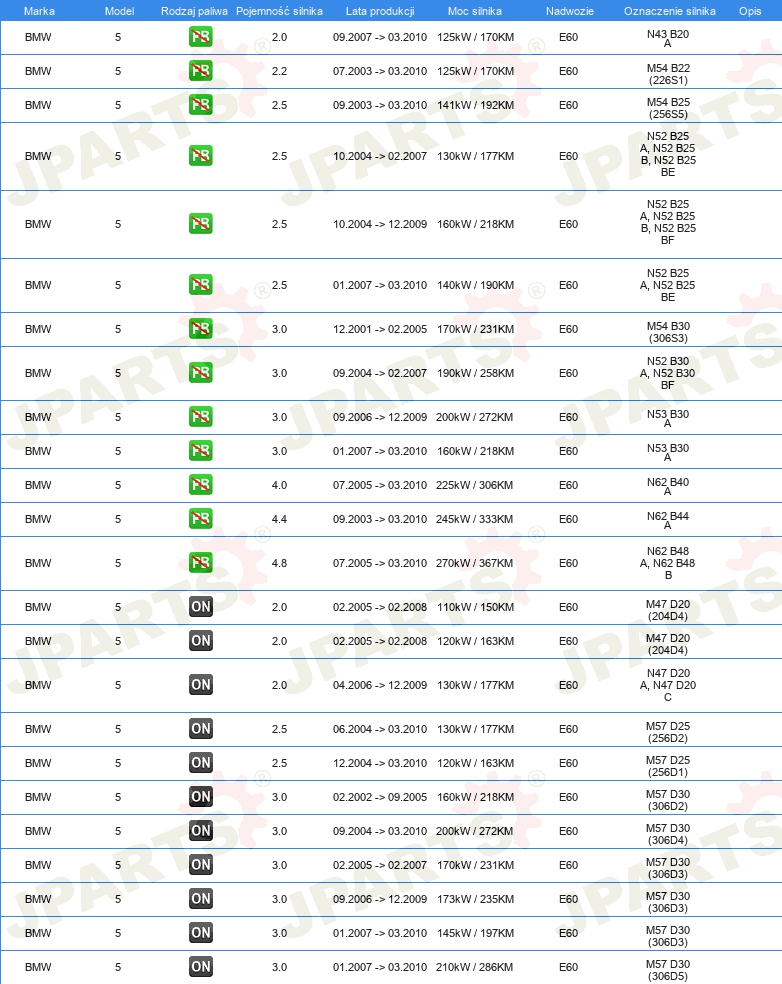Click engine capacity value '4.8'

279,563
